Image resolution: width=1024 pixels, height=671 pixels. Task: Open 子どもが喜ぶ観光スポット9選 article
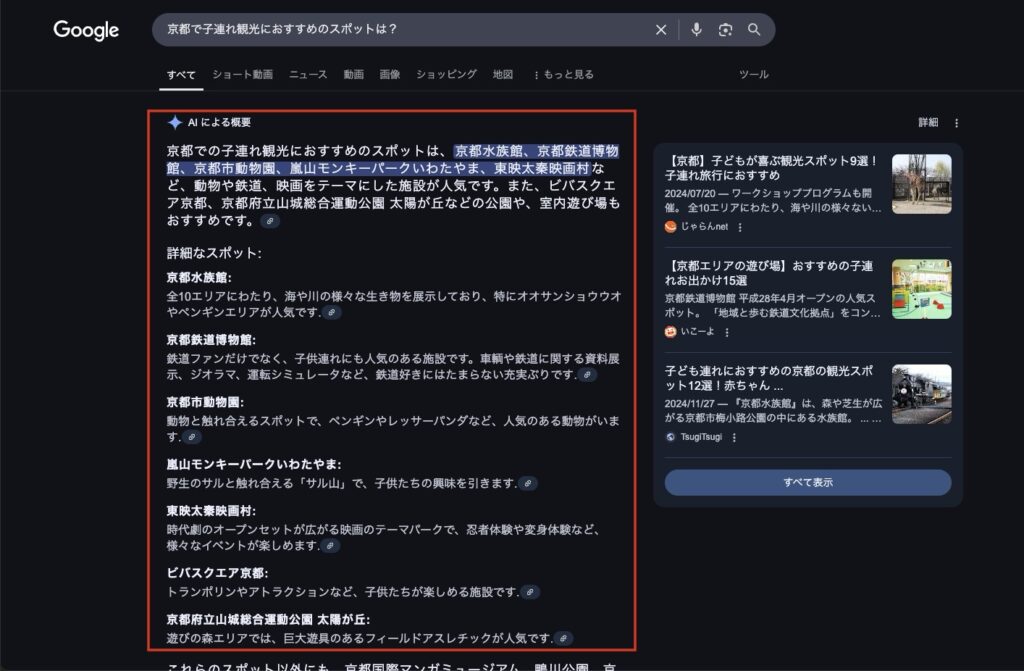tap(771, 168)
